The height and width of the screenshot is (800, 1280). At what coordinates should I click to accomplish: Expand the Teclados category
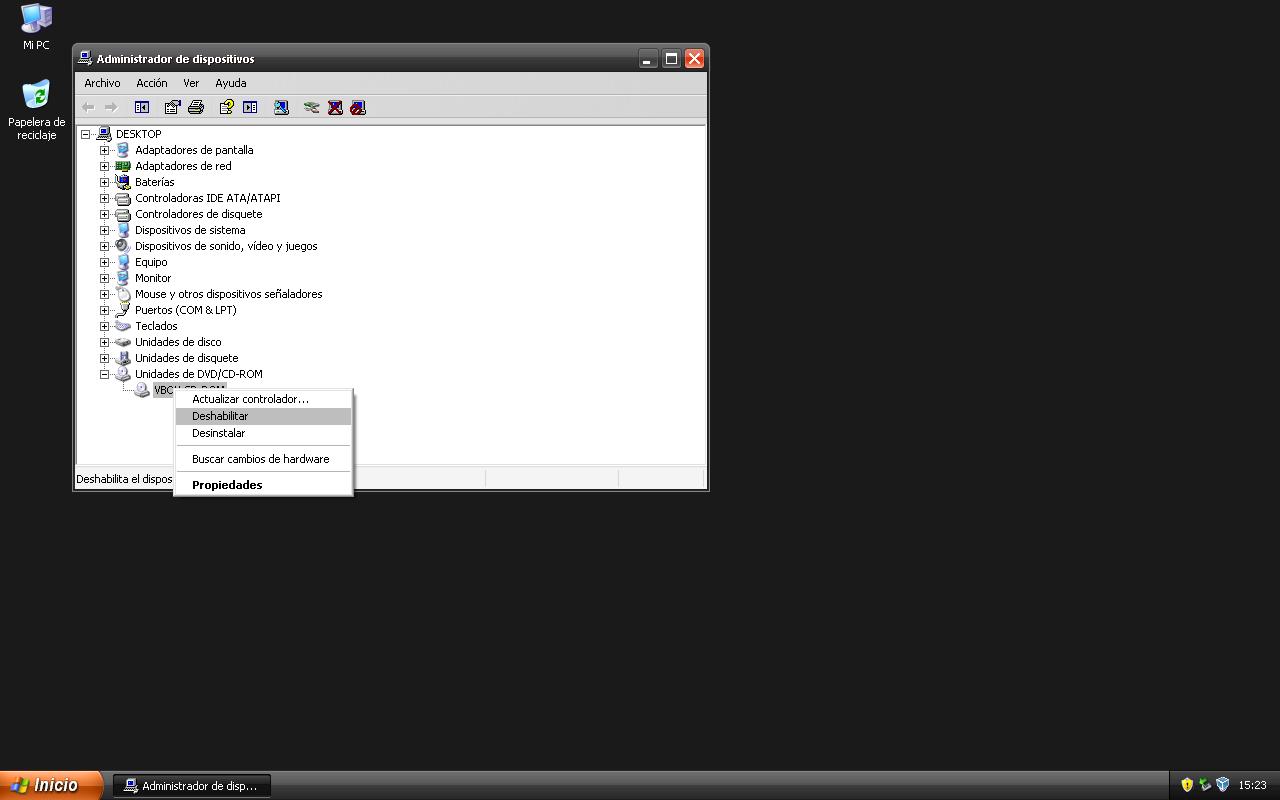click(x=104, y=326)
